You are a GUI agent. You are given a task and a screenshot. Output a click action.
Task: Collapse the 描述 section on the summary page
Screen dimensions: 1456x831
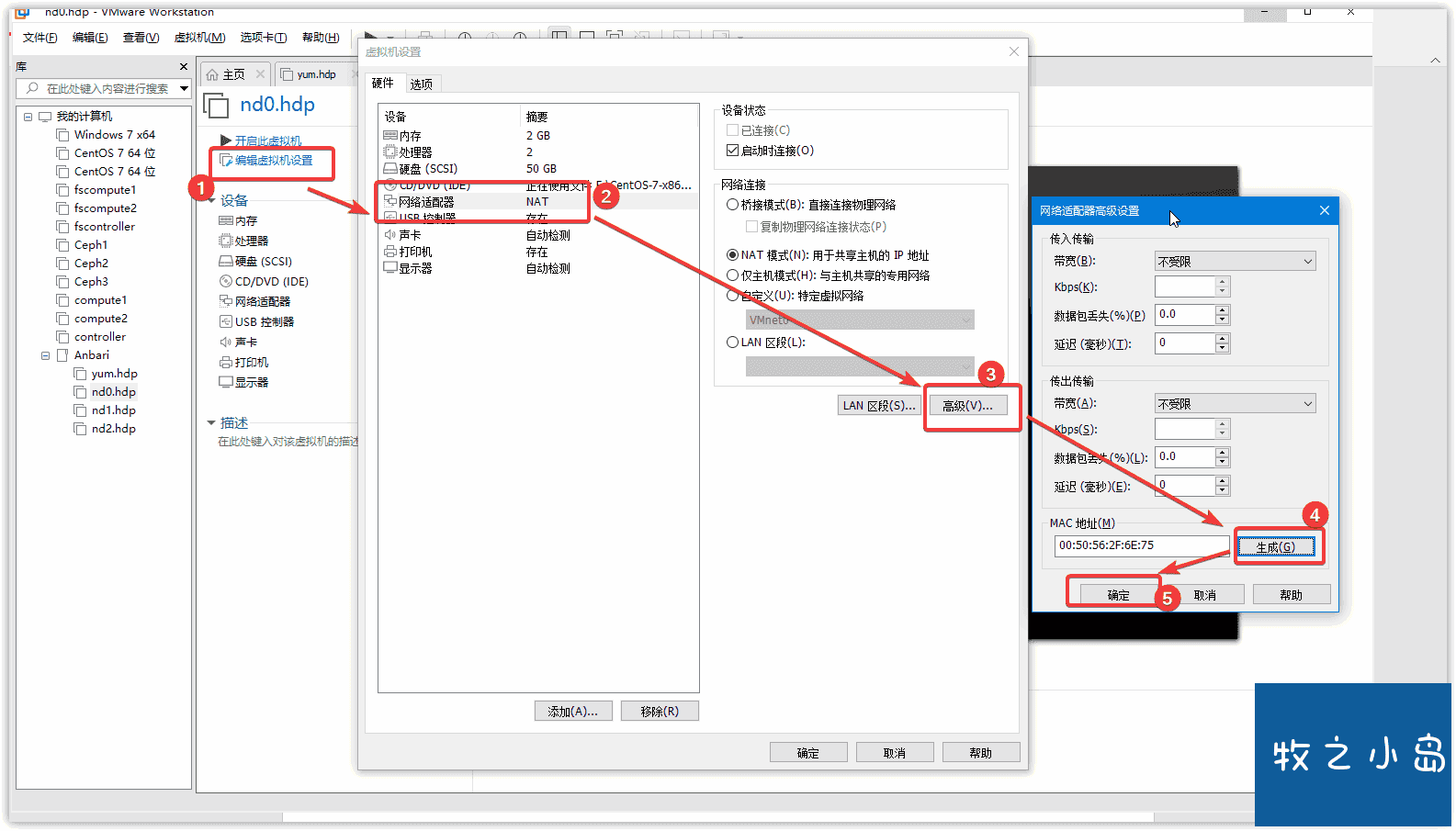211,422
